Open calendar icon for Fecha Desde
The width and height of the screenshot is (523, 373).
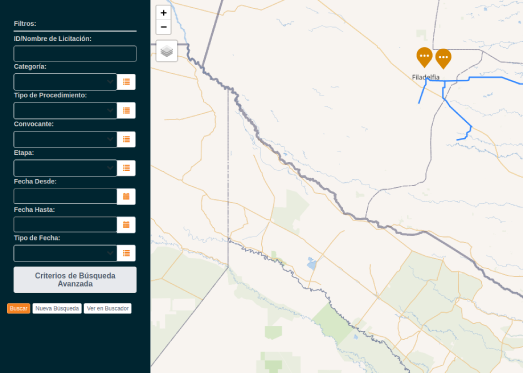coord(126,196)
